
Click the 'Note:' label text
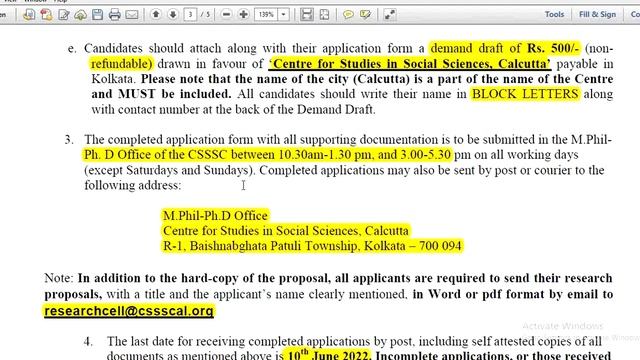point(58,278)
